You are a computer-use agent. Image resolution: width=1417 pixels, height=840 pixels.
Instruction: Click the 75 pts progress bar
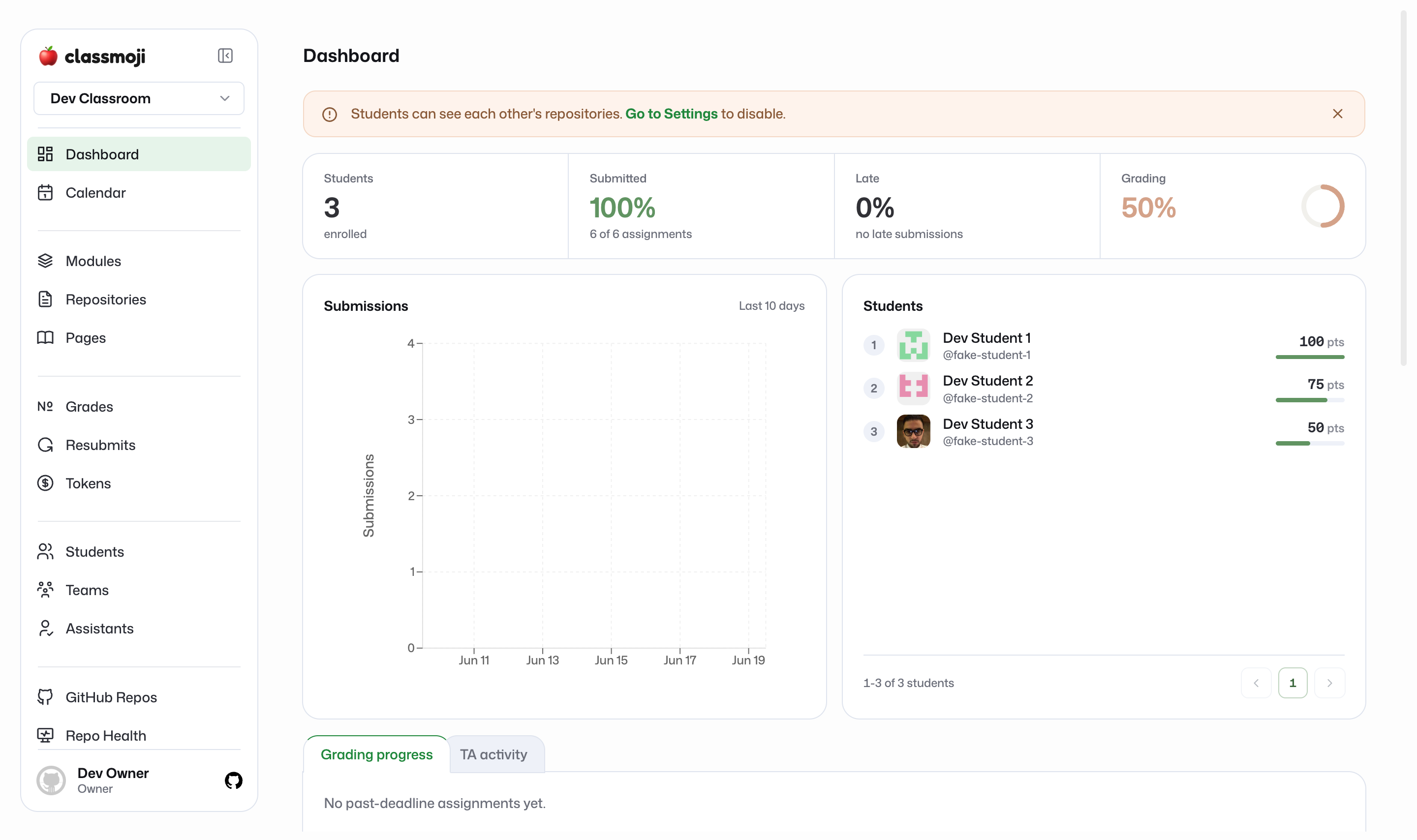click(x=1310, y=400)
